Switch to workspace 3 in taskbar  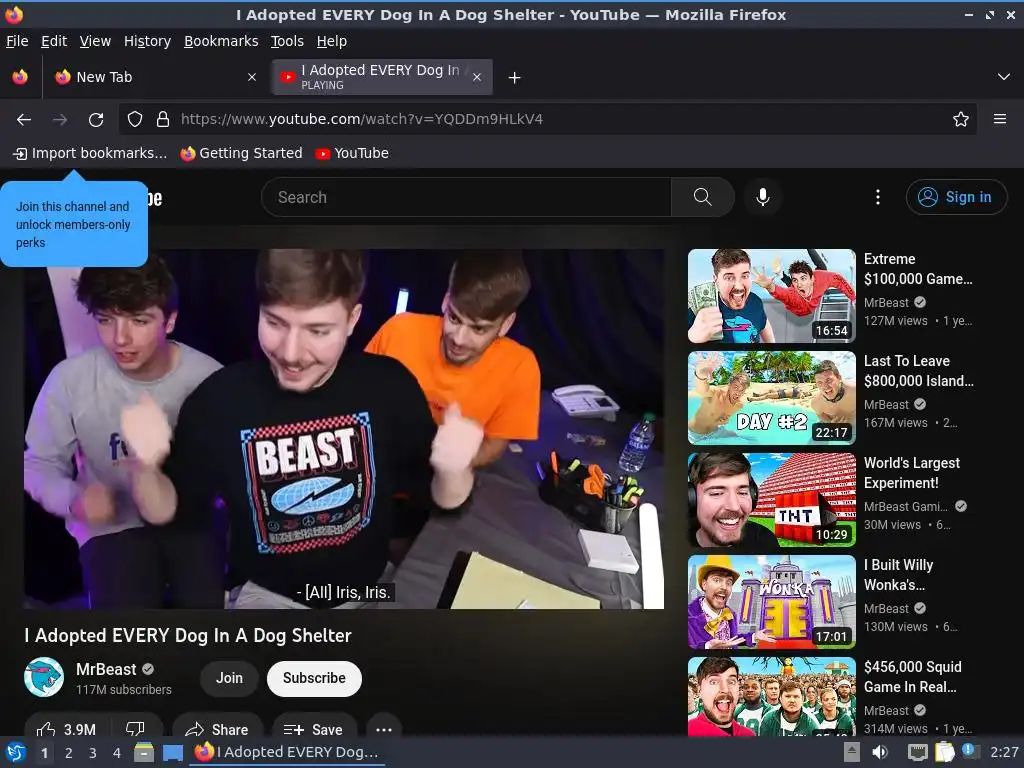click(93, 753)
